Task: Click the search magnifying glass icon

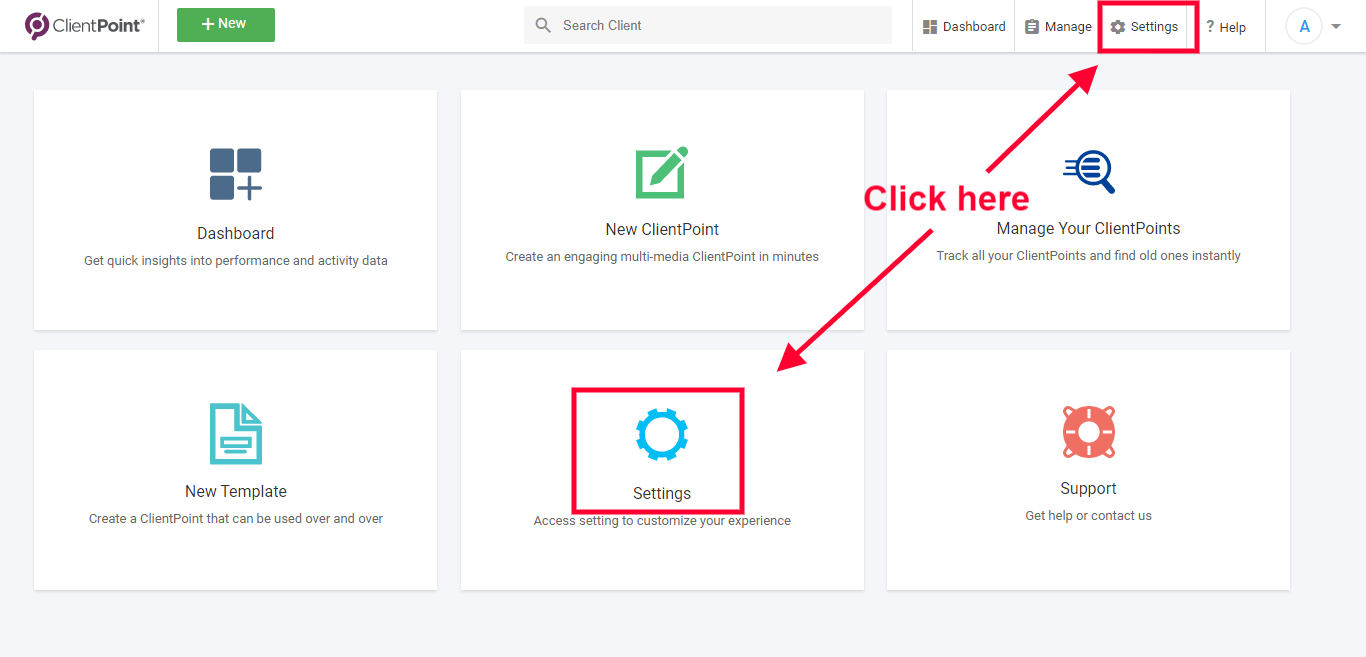Action: (x=541, y=24)
